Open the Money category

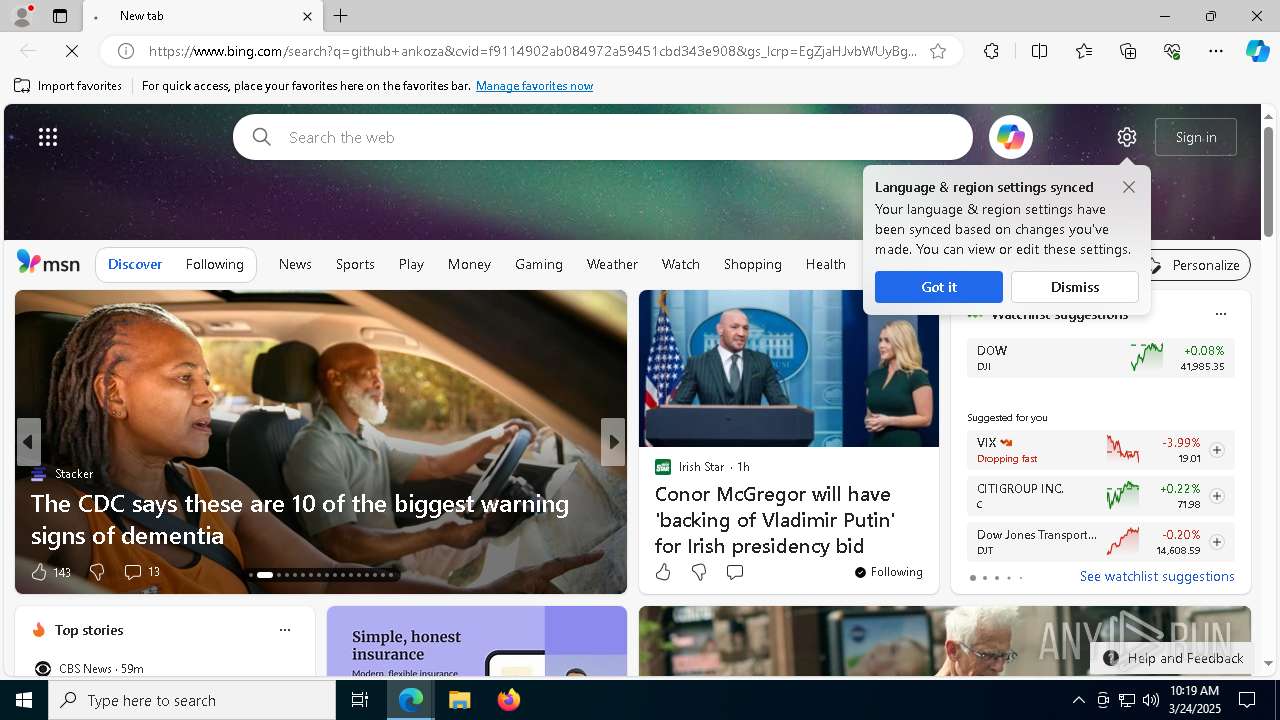[469, 264]
